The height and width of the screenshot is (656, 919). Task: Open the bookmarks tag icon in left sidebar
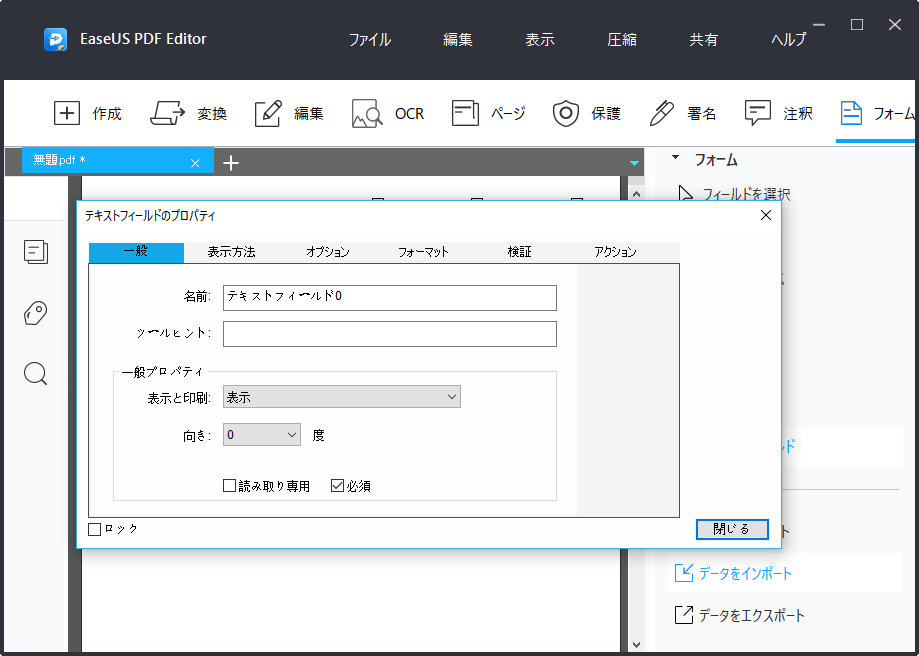tap(36, 313)
